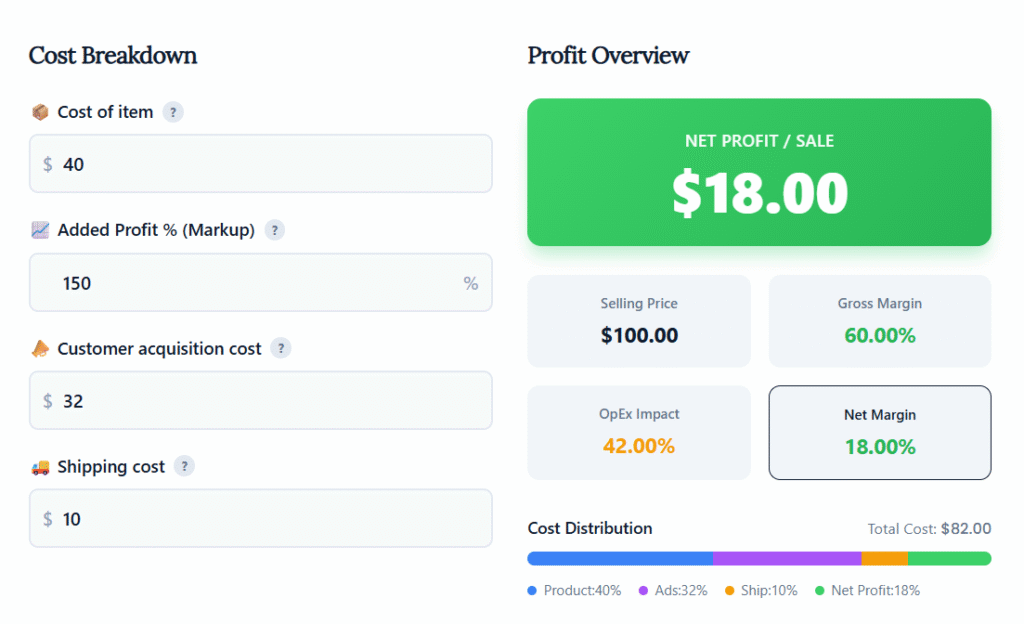
Task: Click the chart emoji beside Added Profit
Action: [x=40, y=230]
